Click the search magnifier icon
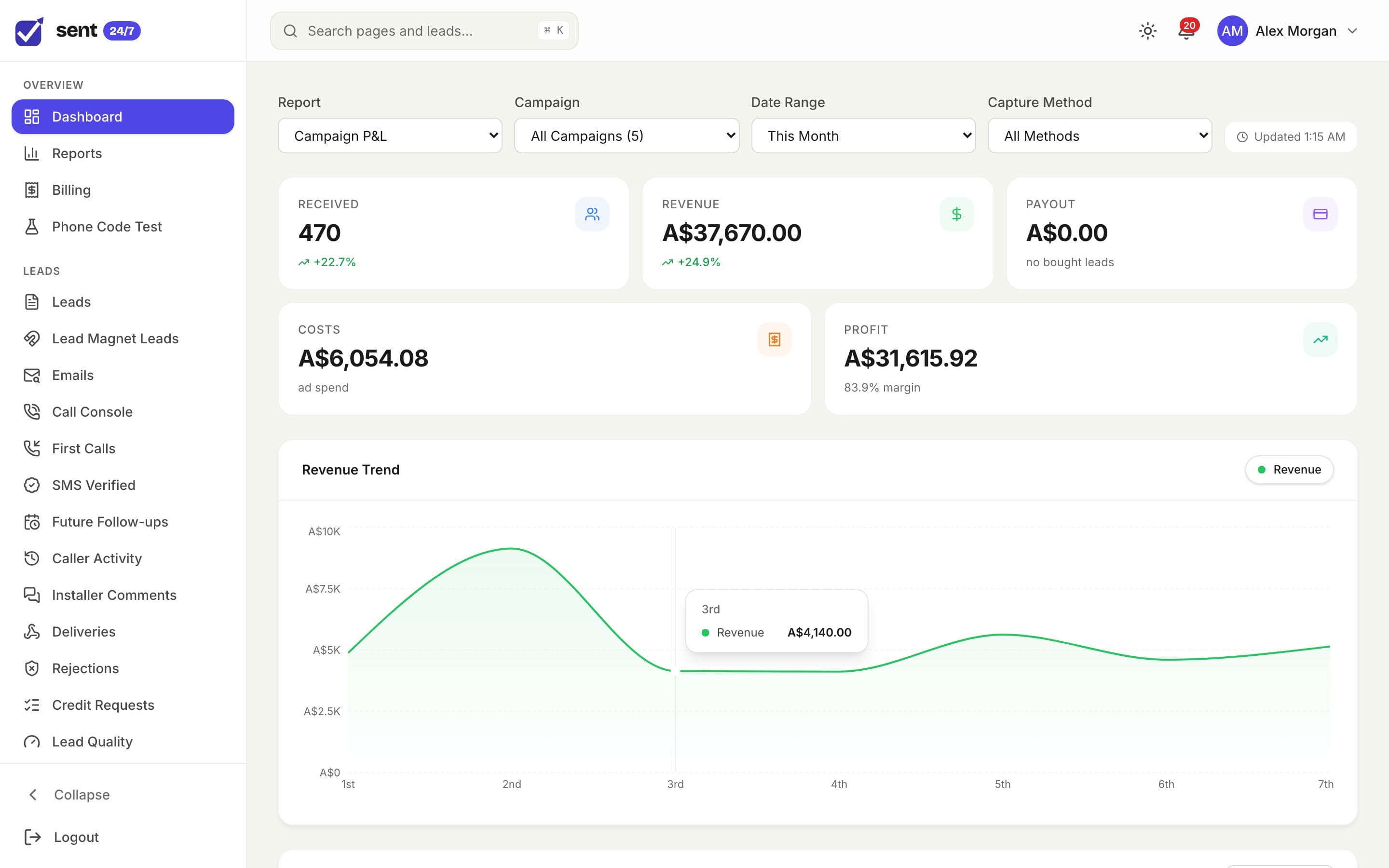Viewport: 1389px width, 868px height. tap(290, 31)
